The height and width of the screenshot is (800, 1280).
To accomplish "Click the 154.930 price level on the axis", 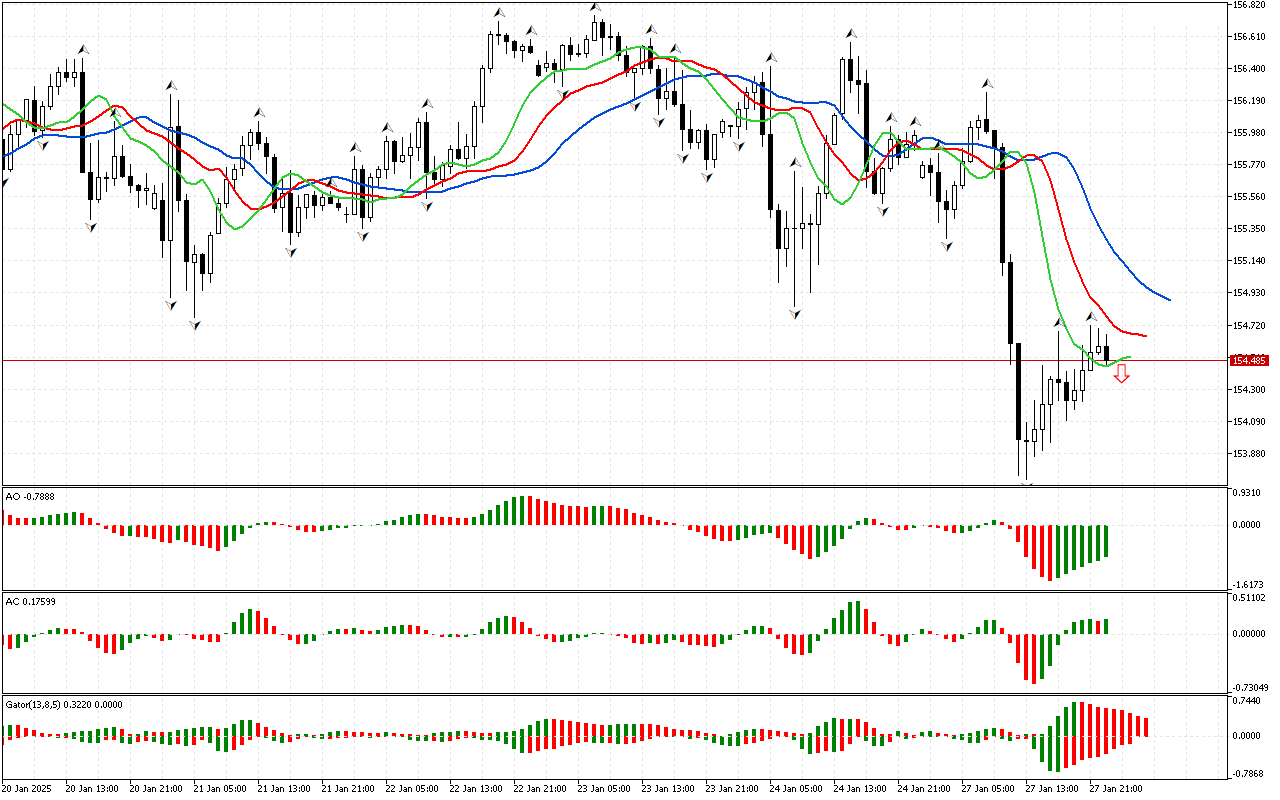I will point(1250,293).
